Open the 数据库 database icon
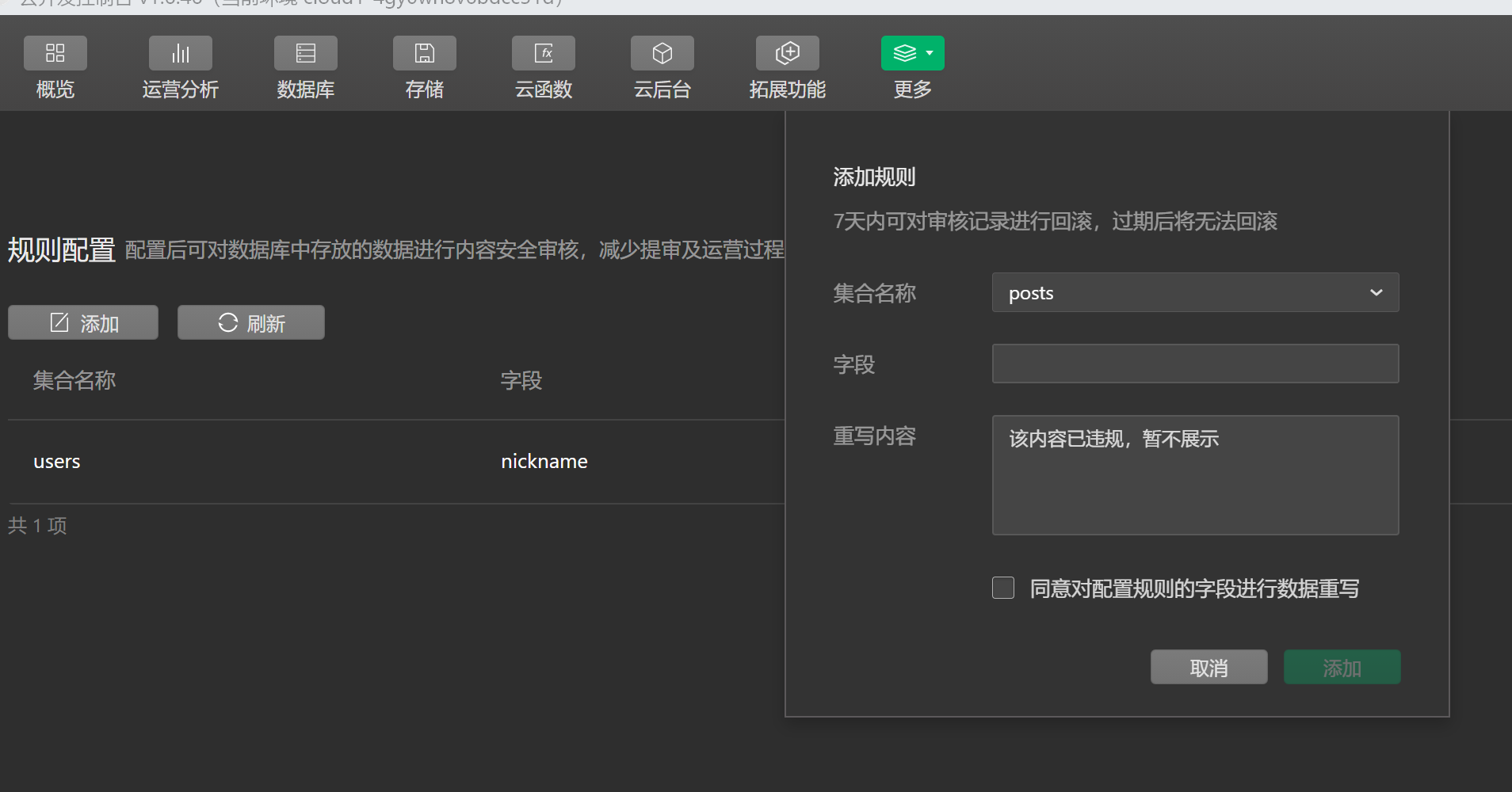Viewport: 1512px width, 792px height. pyautogui.click(x=306, y=53)
